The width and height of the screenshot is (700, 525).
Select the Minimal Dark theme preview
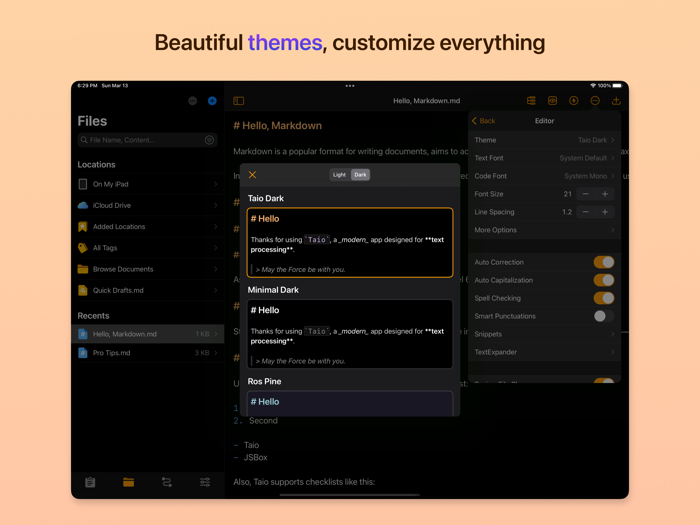coord(350,334)
